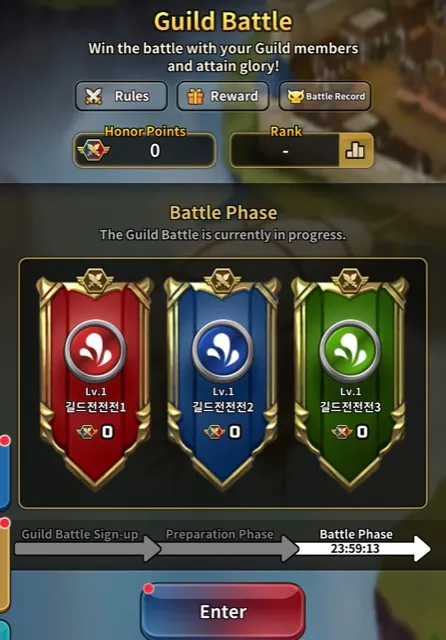Tap the Enter button
The height and width of the screenshot is (640, 446).
coord(223,611)
